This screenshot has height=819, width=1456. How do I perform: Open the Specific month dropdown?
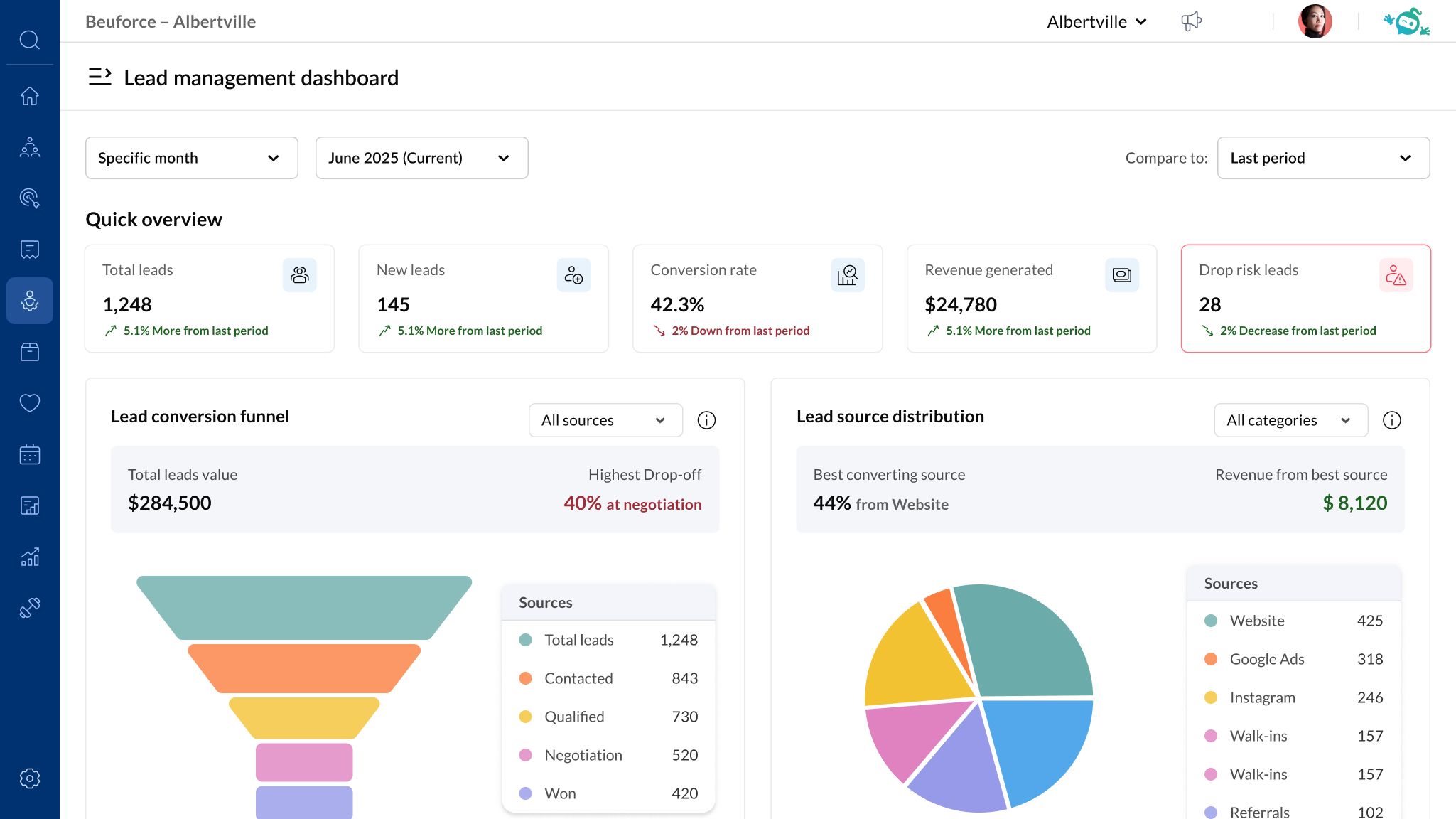[191, 158]
